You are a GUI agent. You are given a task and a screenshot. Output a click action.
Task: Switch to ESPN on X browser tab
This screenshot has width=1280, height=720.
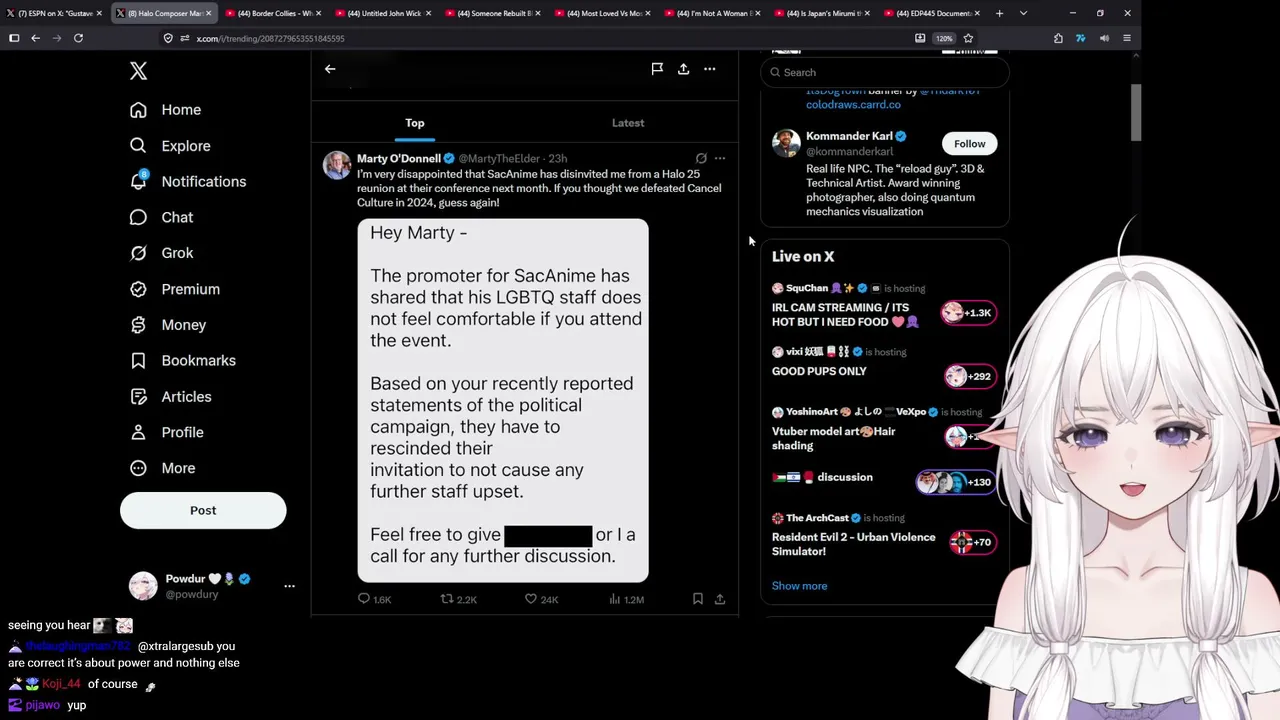[x=54, y=13]
